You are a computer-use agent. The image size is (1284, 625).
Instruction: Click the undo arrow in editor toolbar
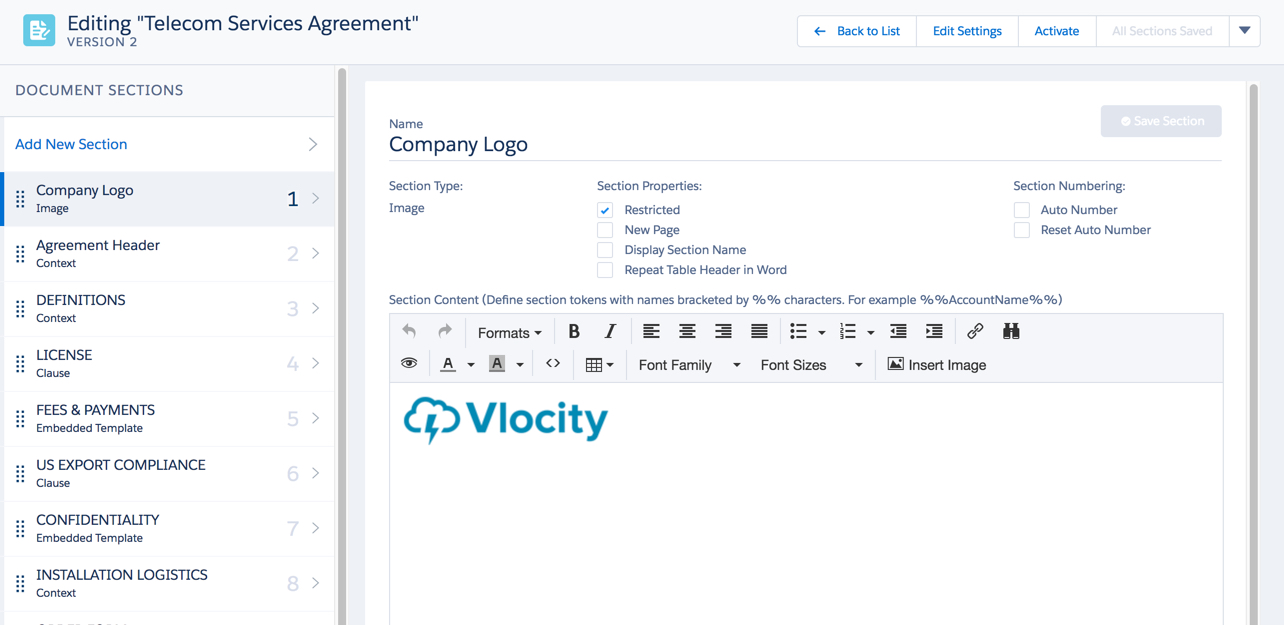(409, 332)
